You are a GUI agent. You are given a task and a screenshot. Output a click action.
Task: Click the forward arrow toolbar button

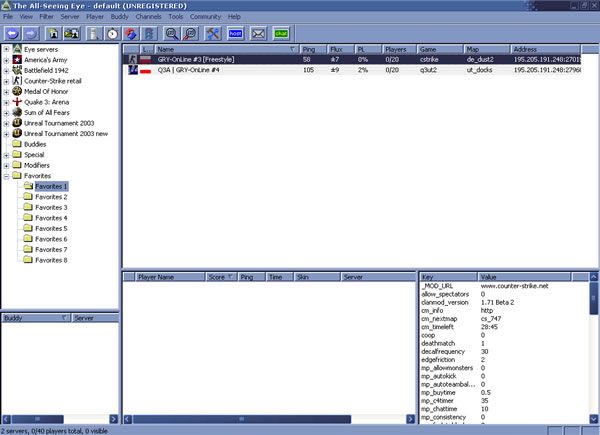click(x=31, y=33)
